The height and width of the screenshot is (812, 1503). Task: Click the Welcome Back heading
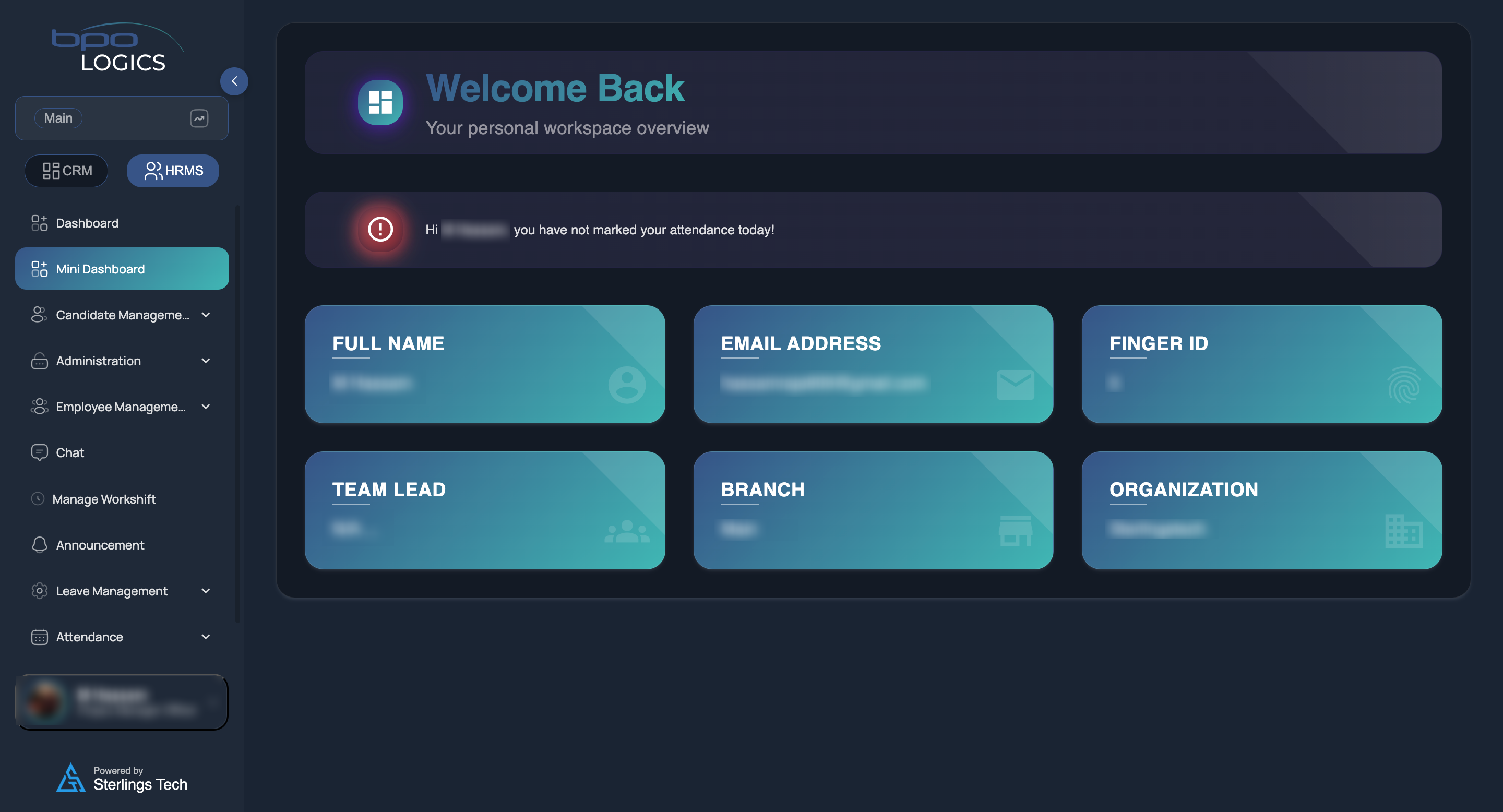click(x=555, y=88)
